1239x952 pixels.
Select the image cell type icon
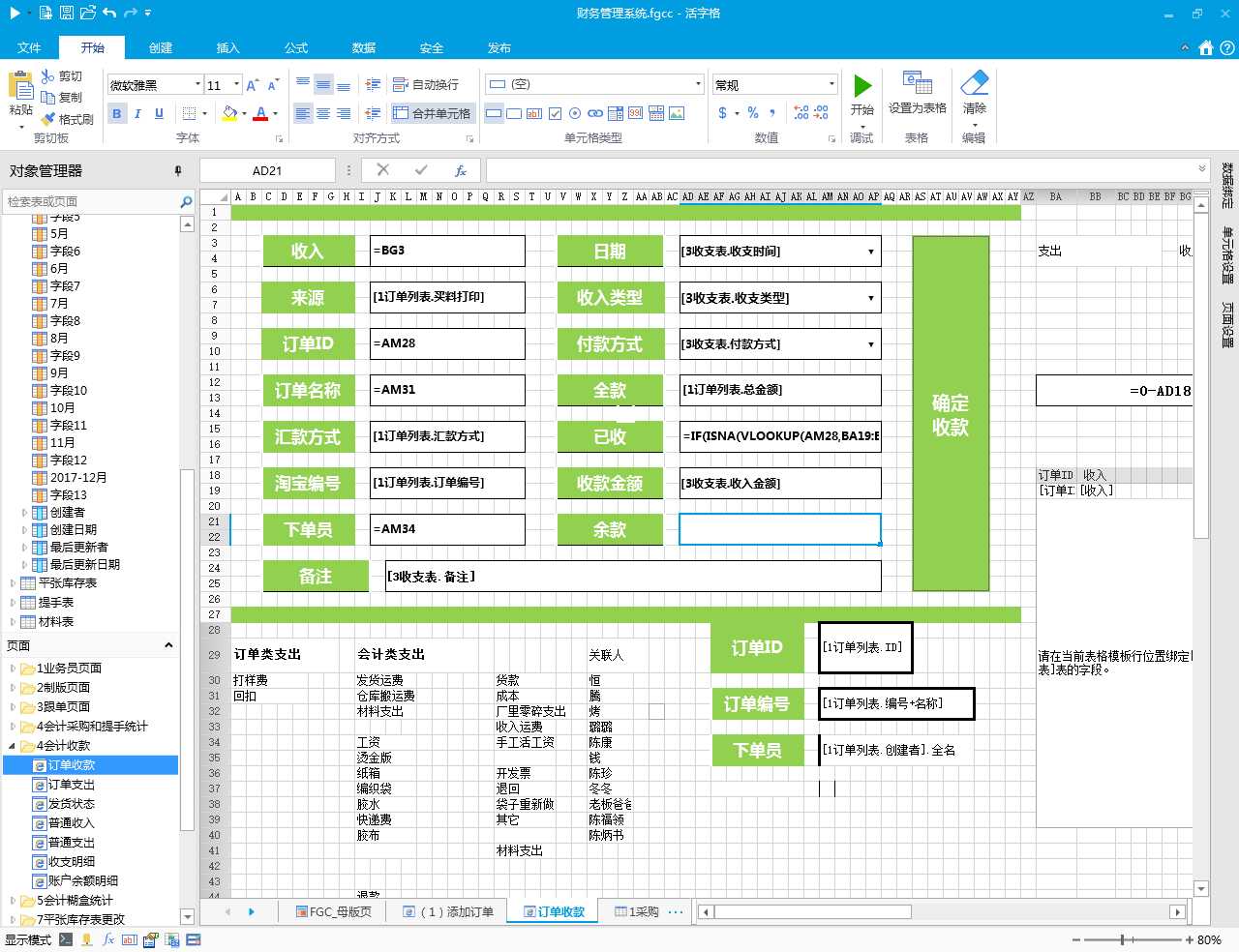[x=677, y=114]
